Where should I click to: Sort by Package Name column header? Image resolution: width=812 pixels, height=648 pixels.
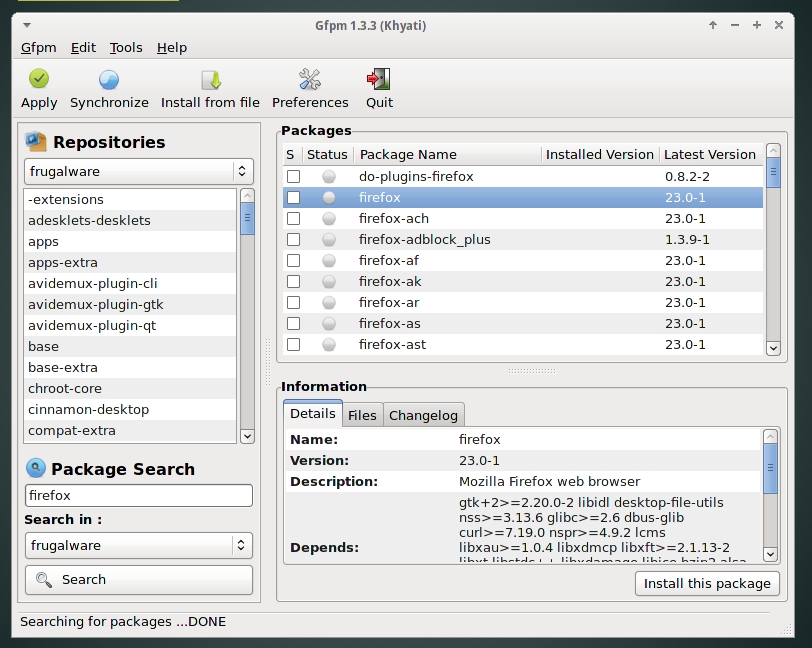(x=447, y=154)
